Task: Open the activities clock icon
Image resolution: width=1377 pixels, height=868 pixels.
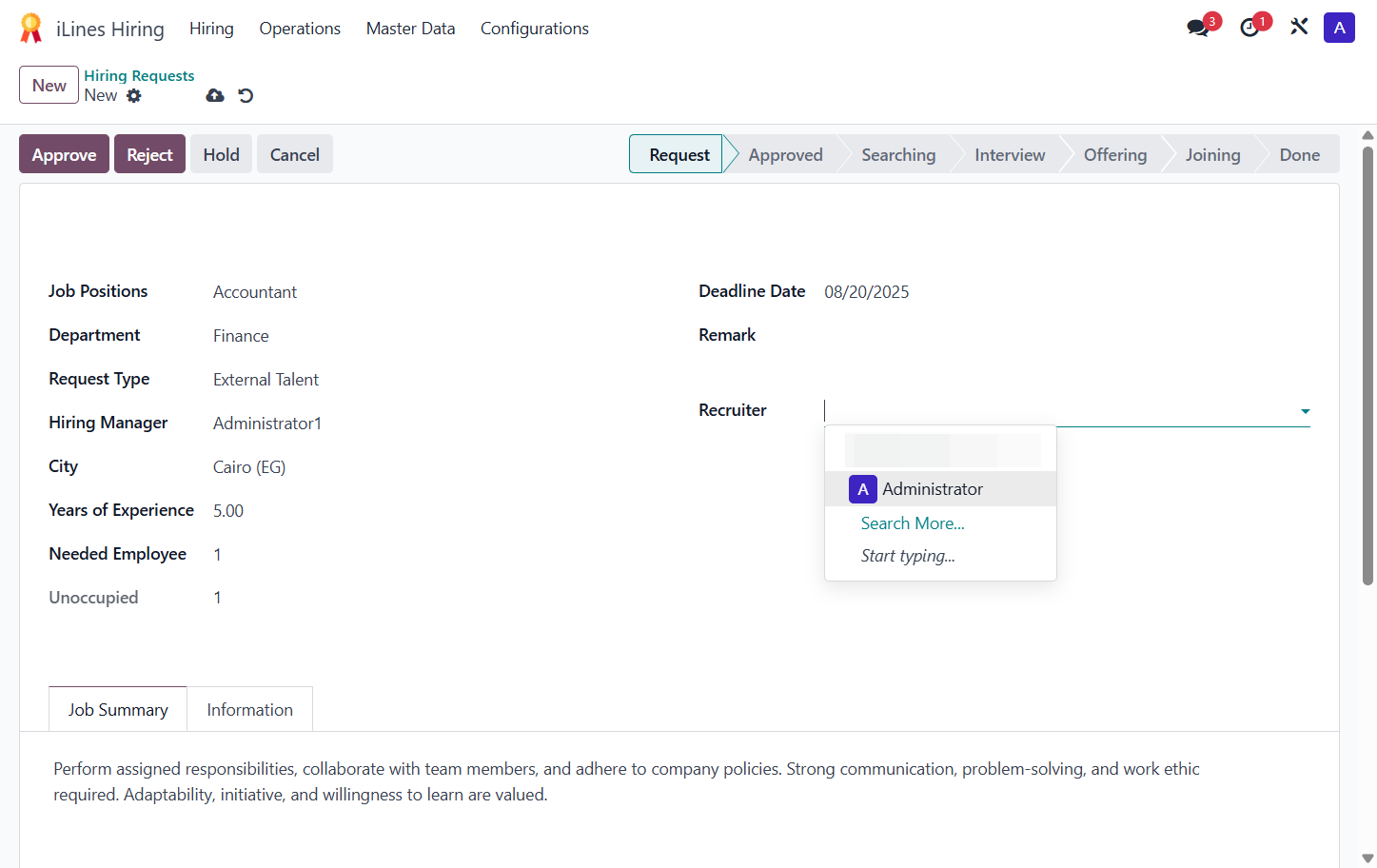Action: [1250, 28]
